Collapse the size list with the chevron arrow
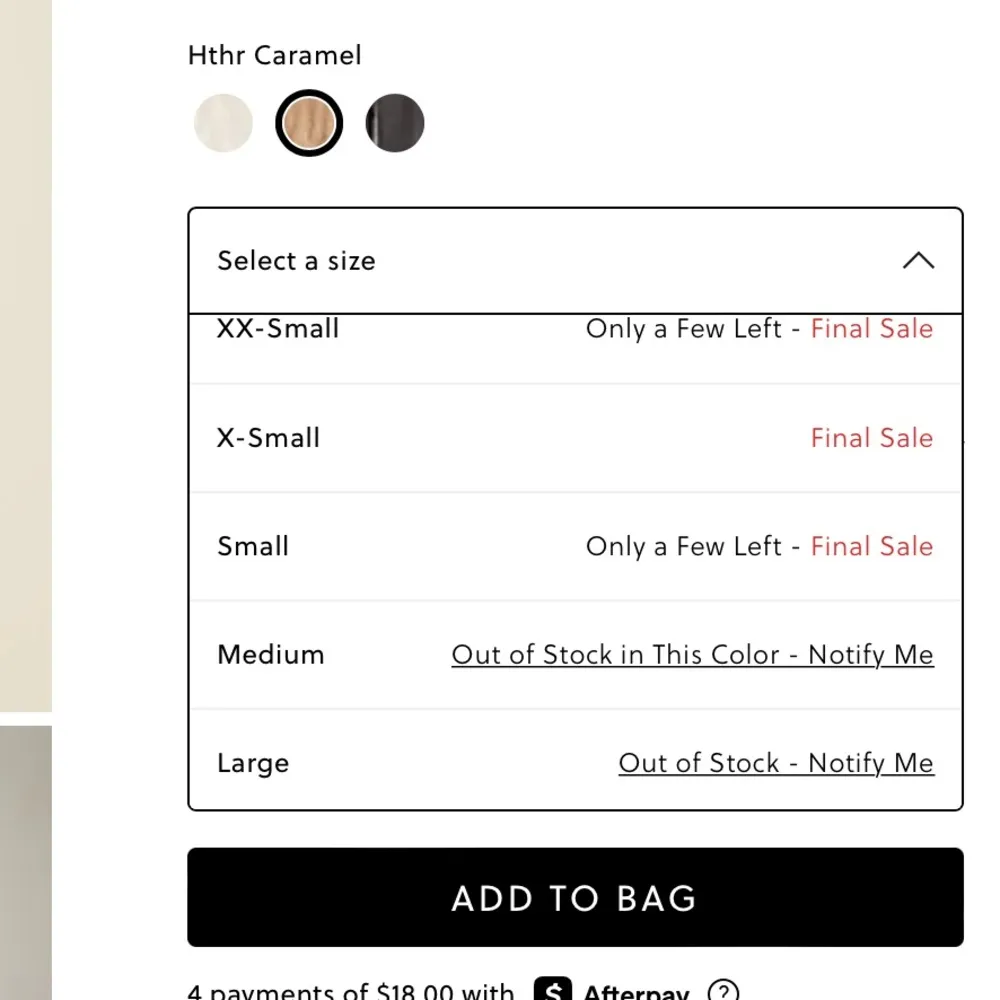Image resolution: width=1000 pixels, height=1000 pixels. pos(918,261)
